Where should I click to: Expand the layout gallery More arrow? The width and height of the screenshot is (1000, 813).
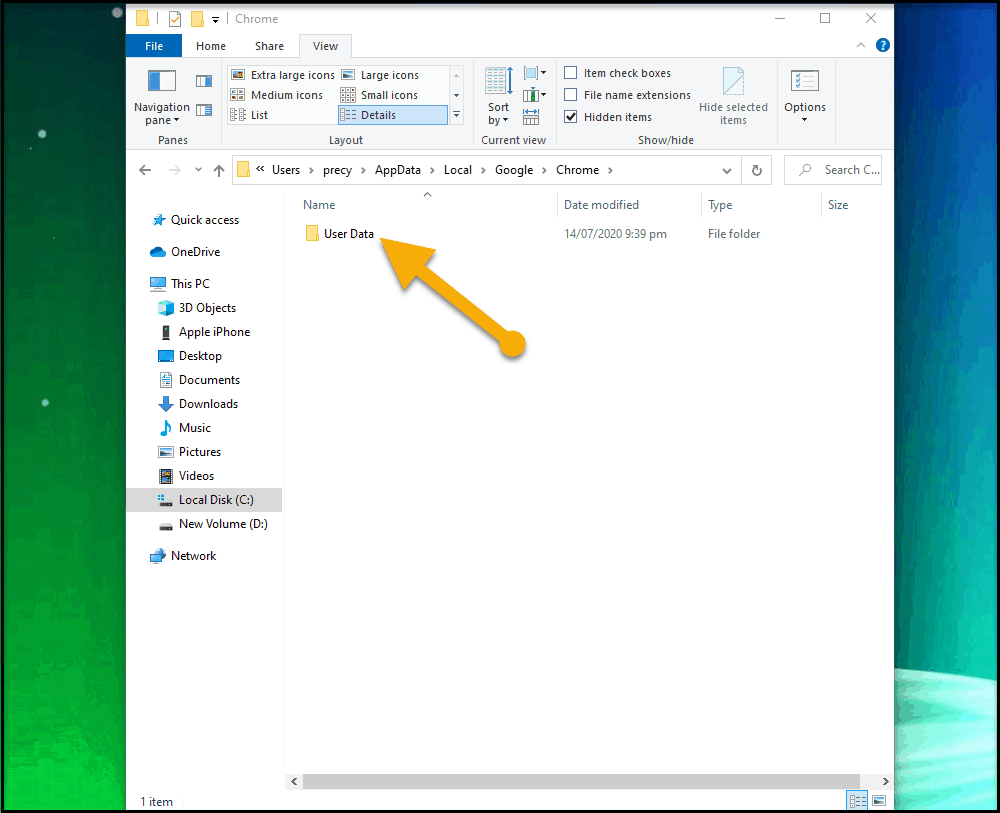[457, 115]
